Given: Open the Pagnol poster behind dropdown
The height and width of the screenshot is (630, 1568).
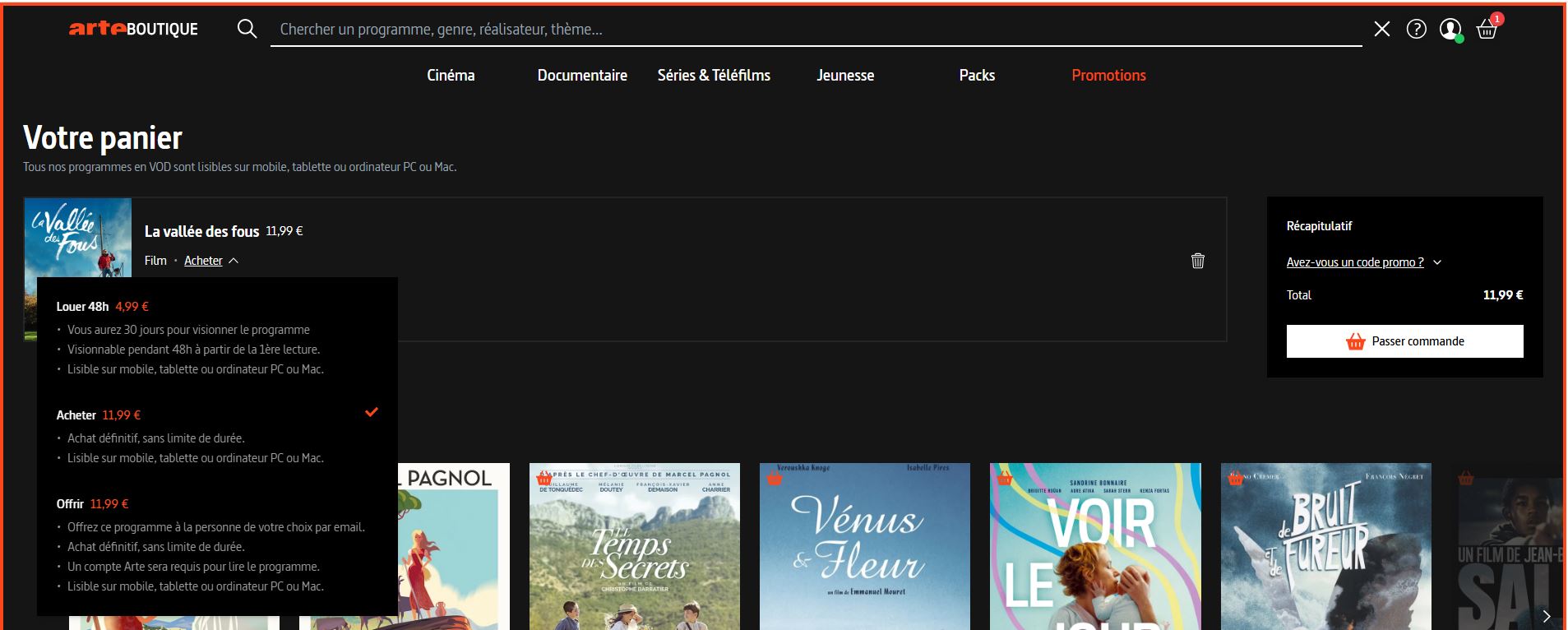Looking at the screenshot, I should [x=454, y=546].
